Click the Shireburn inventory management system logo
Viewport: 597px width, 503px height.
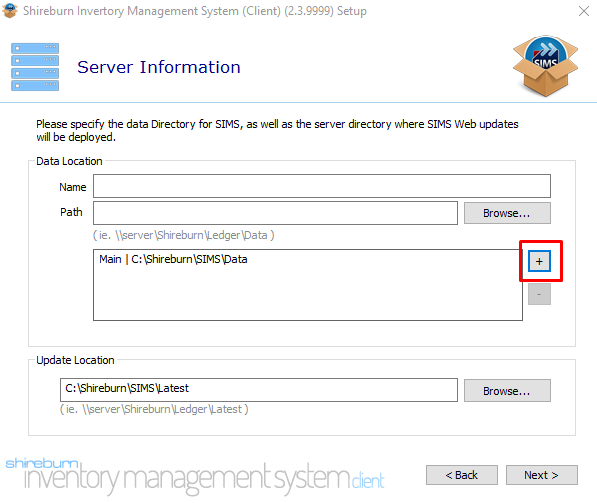point(195,476)
